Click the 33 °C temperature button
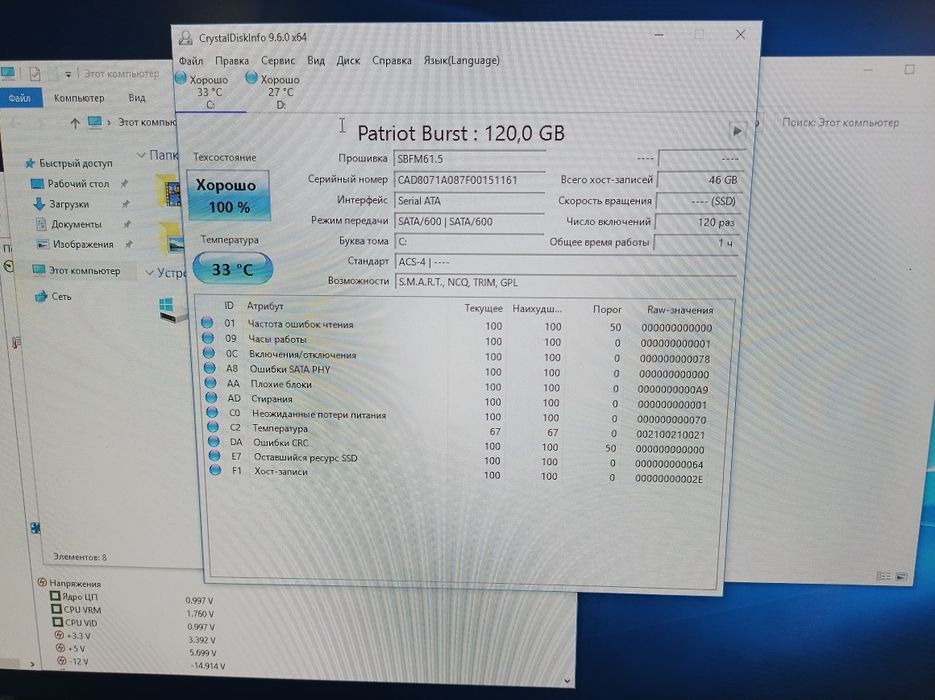935x700 pixels. 233,269
